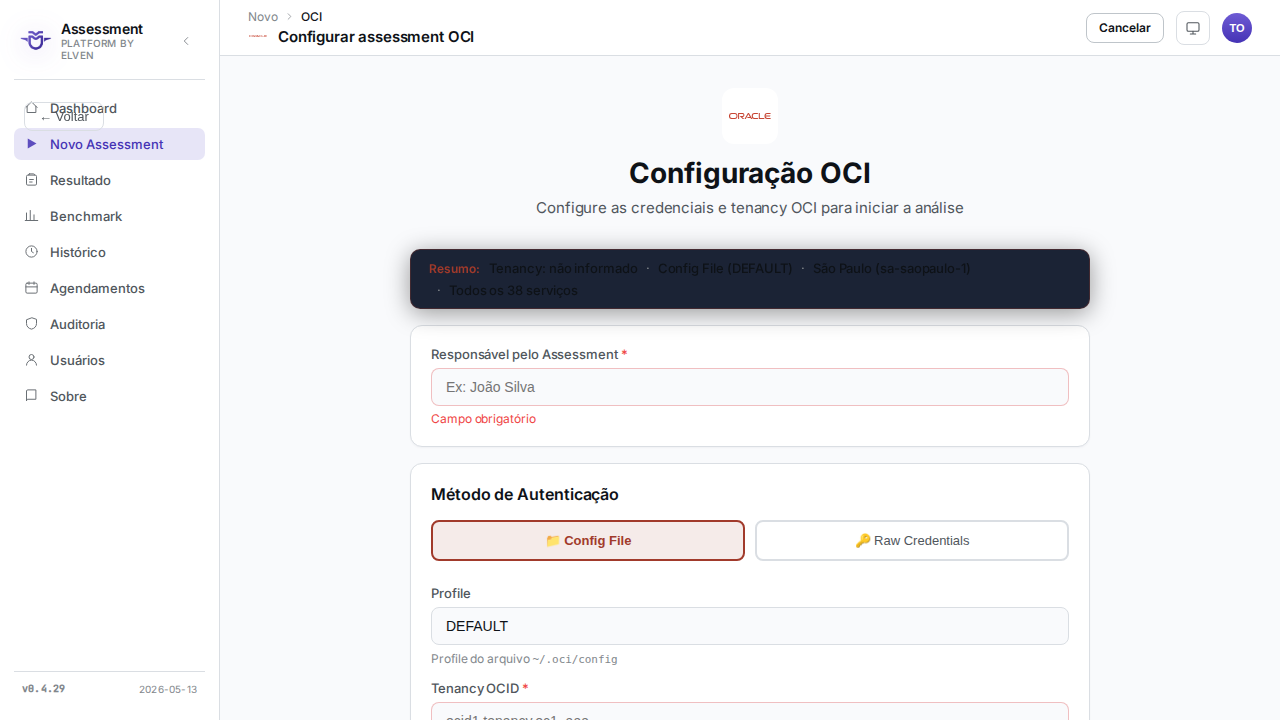Click the version v8.4.29 label
Screen dimensions: 1280x720
[44, 689]
